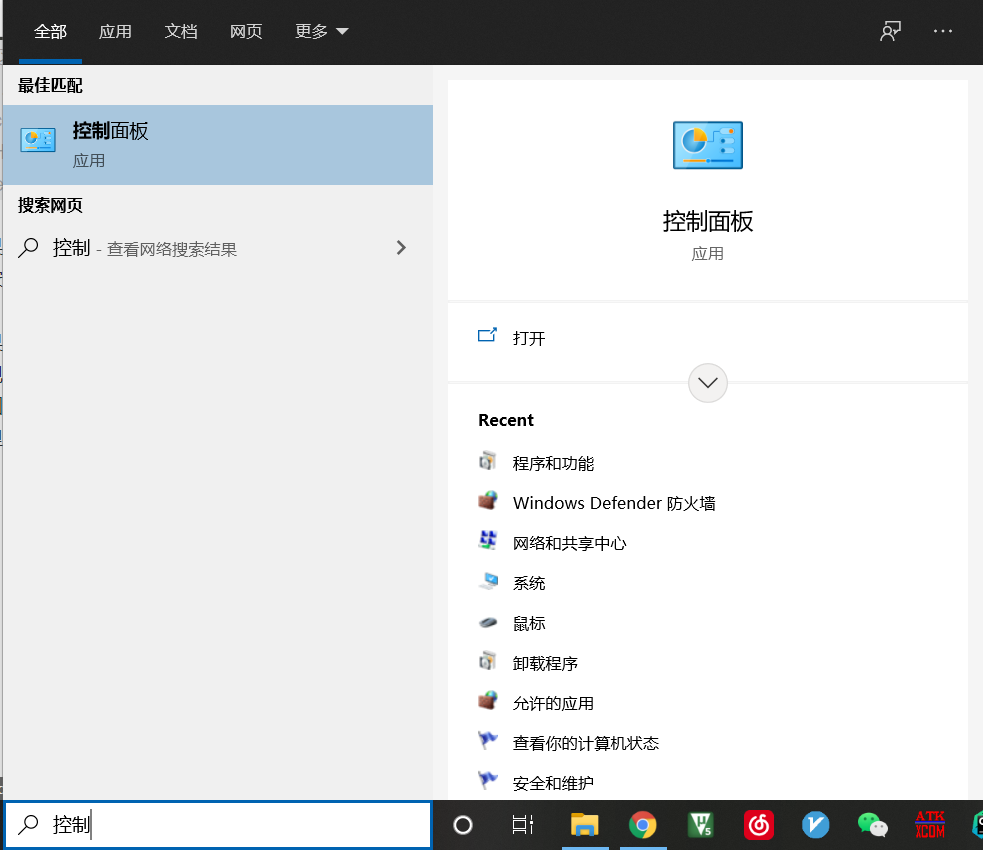This screenshot has height=850, width=983.
Task: Open Windows Defender 防火墙 from Recent
Action: click(613, 503)
